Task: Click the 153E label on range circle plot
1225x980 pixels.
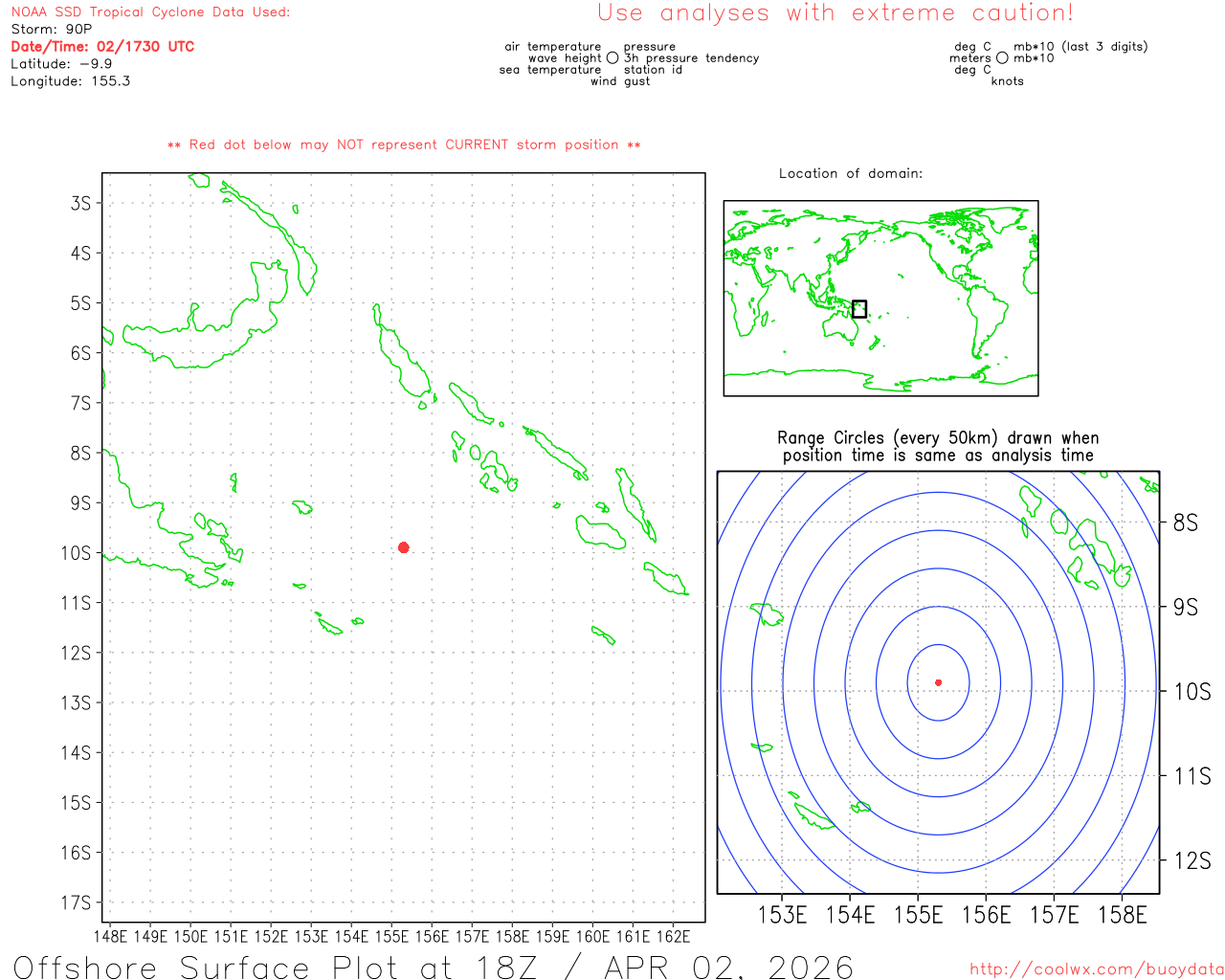Action: tap(782, 916)
